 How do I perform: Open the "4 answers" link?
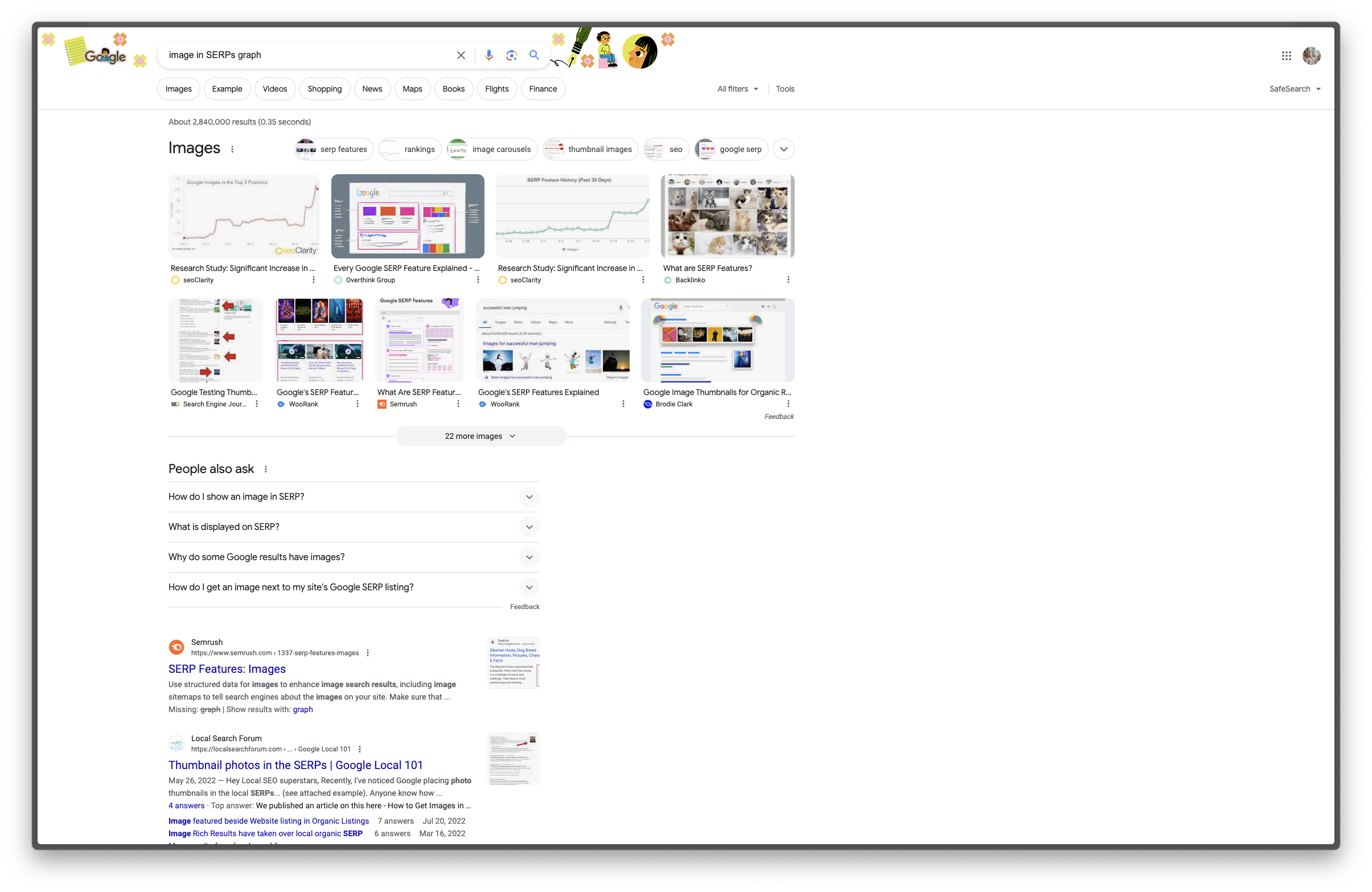pyautogui.click(x=186, y=806)
